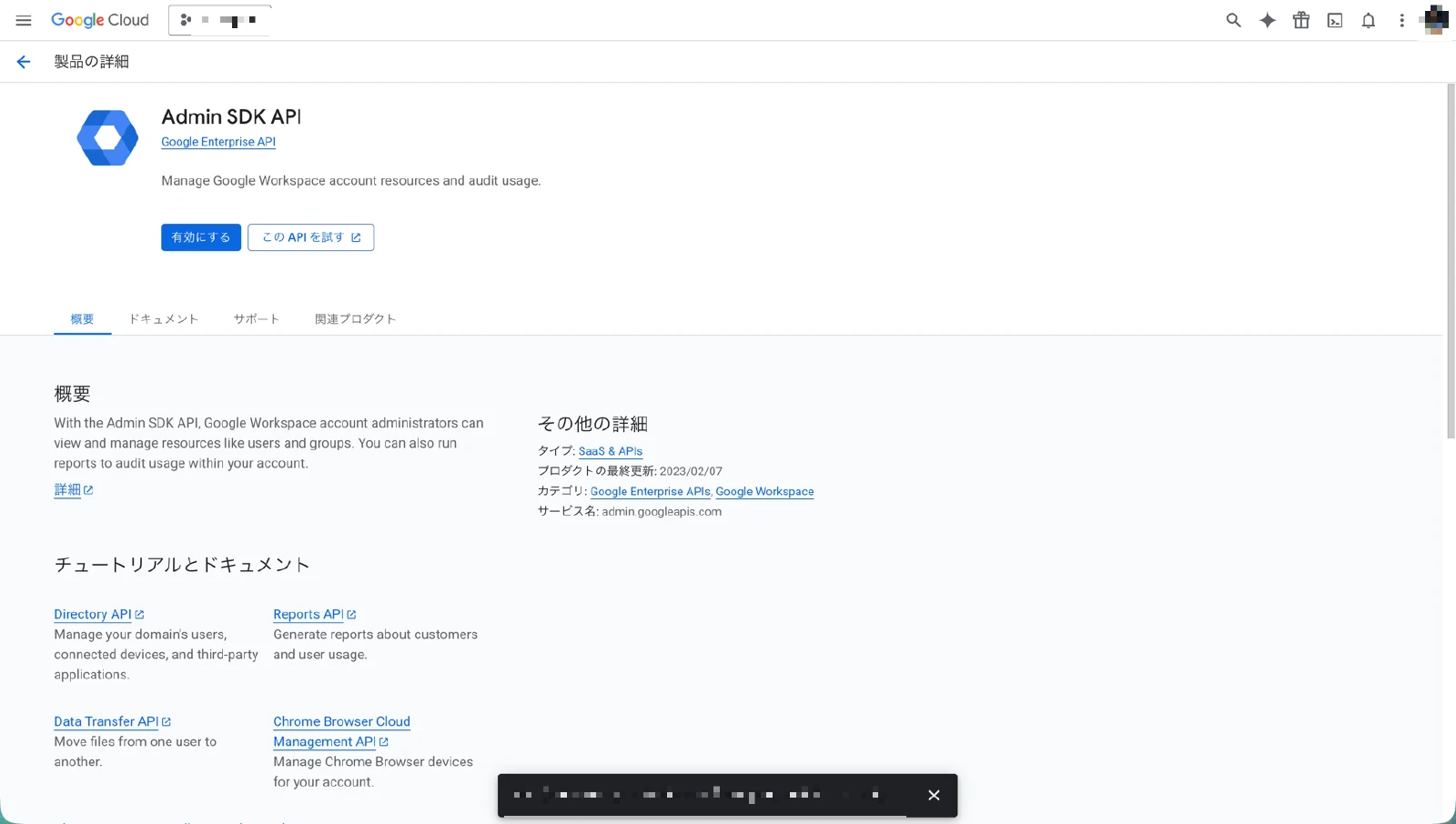The width and height of the screenshot is (1456, 824).
Task: Open the free trial gift offer icon
Action: pos(1300,20)
